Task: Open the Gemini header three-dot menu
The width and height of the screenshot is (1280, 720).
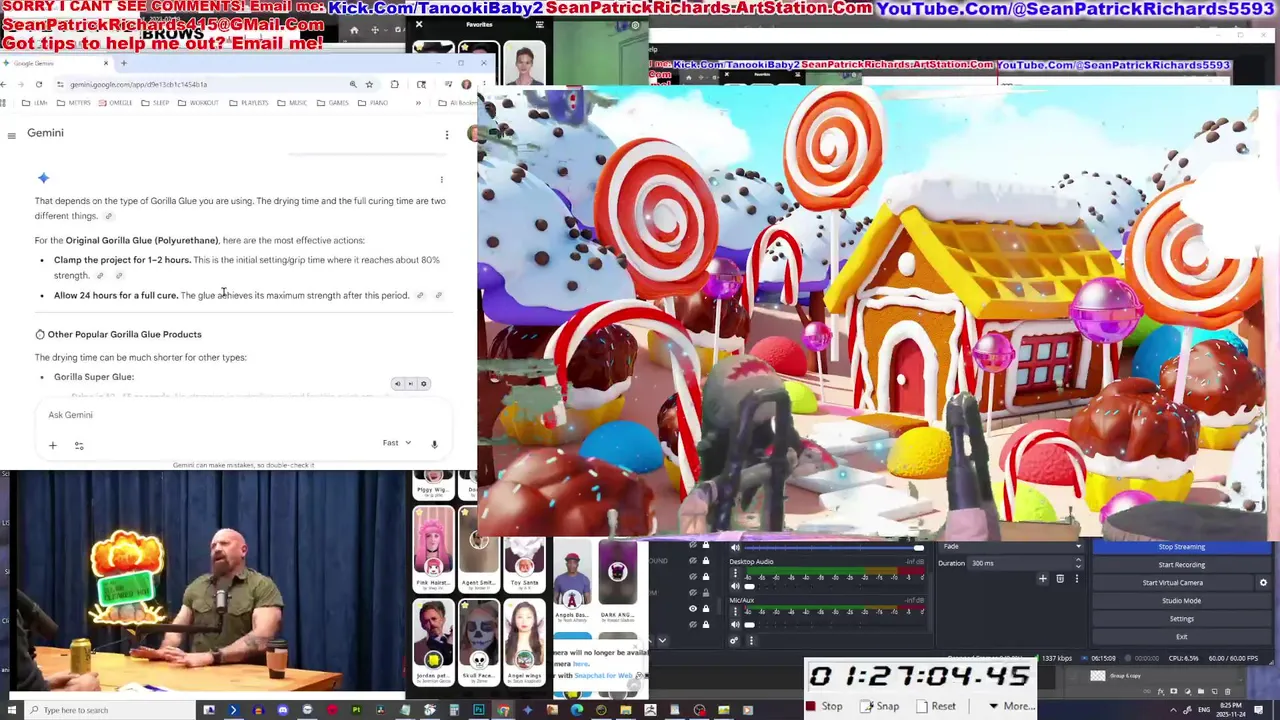Action: [446, 135]
